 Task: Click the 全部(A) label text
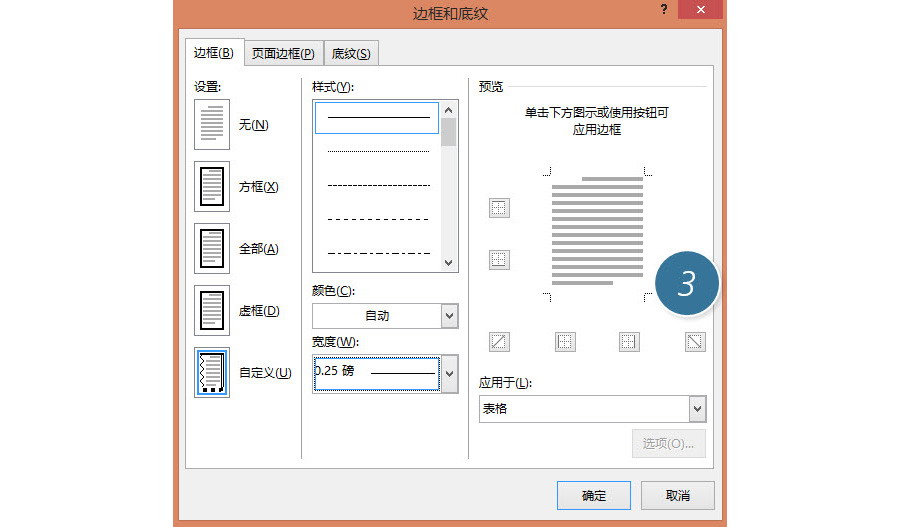pos(258,249)
